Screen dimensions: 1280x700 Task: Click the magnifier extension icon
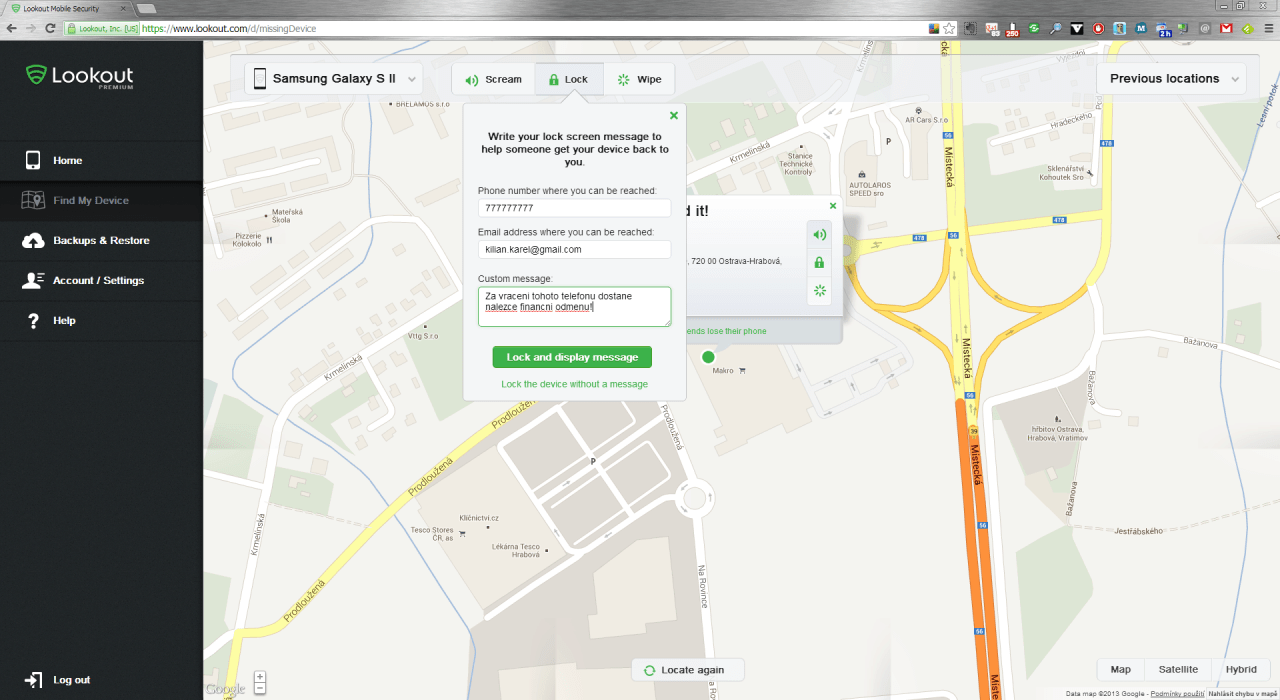[1056, 29]
